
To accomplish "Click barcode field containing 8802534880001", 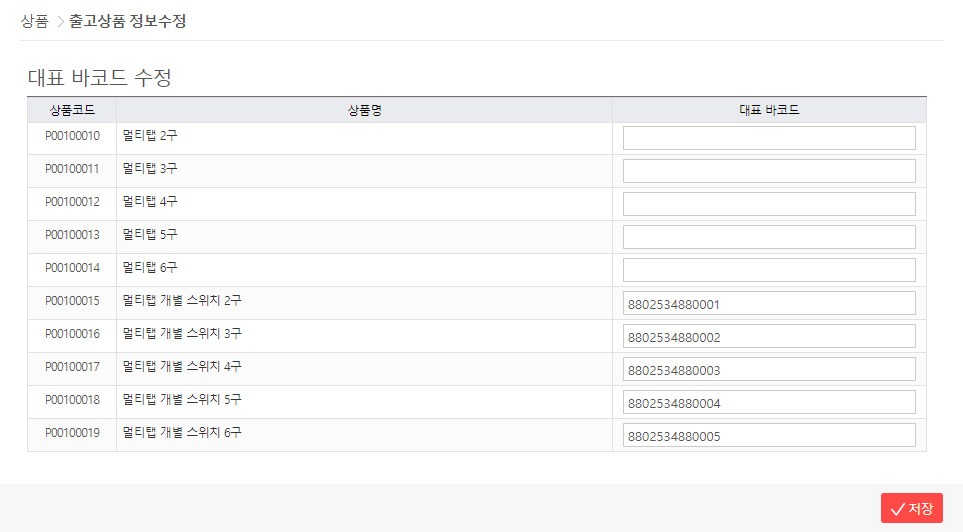I will (x=768, y=303).
